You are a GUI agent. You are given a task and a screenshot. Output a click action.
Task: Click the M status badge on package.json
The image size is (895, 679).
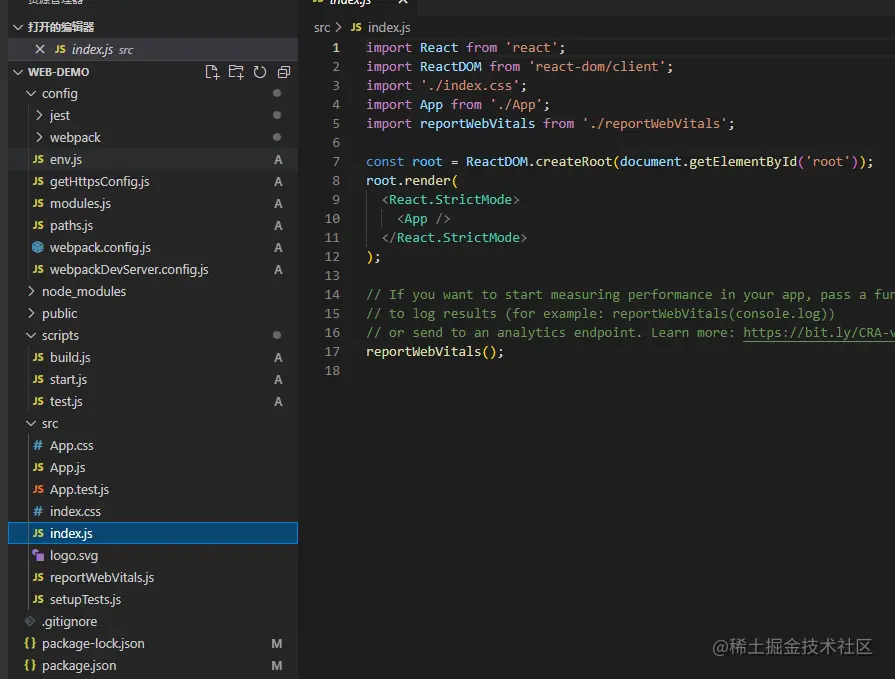277,666
